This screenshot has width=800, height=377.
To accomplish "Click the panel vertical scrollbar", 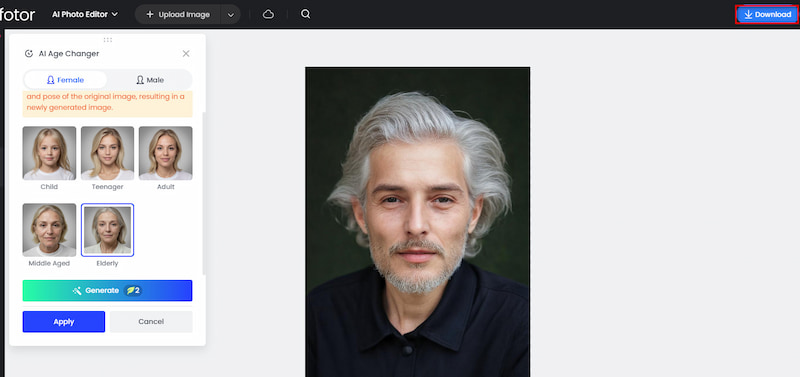I will click(x=204, y=194).
